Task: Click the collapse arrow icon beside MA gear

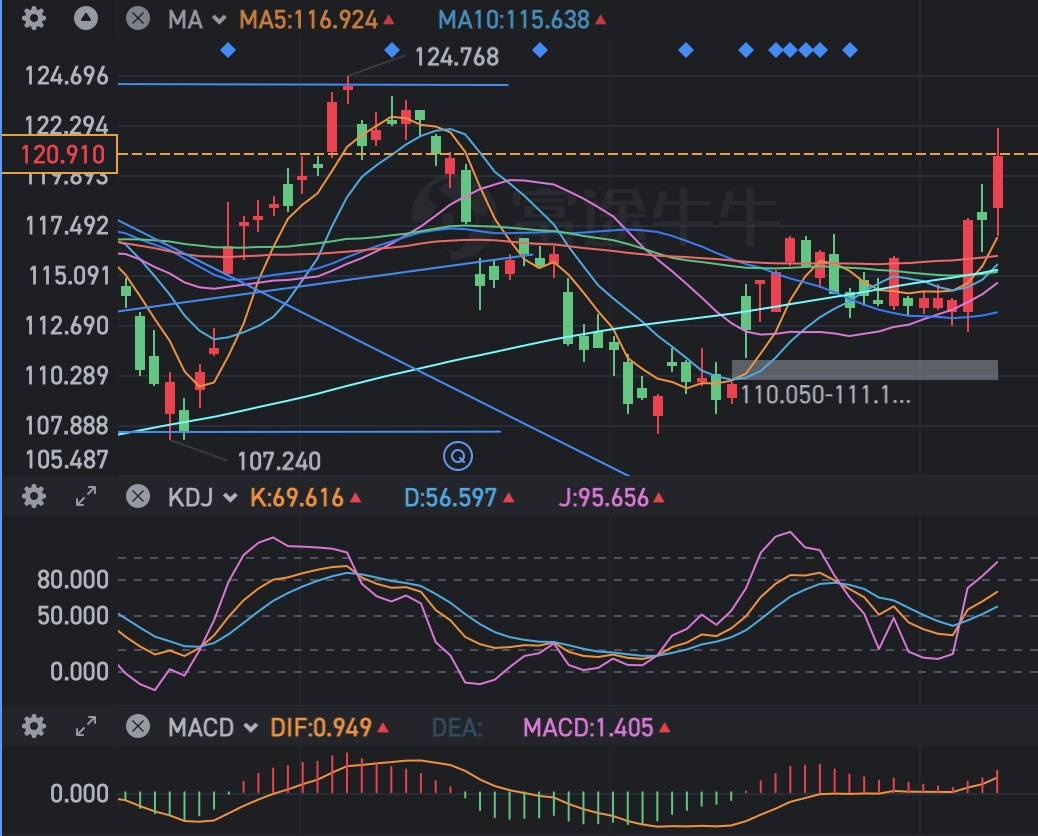Action: tap(86, 19)
